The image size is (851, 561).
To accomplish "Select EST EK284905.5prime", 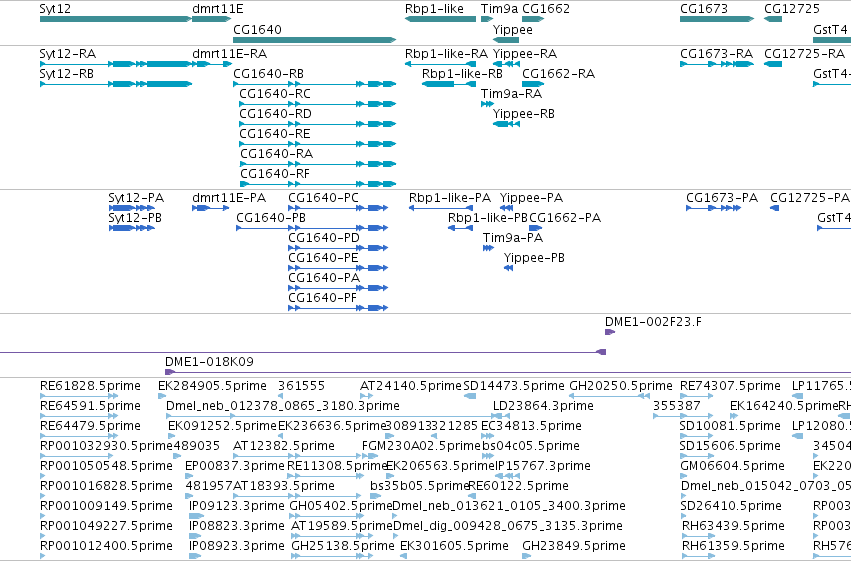I will 162,396.
